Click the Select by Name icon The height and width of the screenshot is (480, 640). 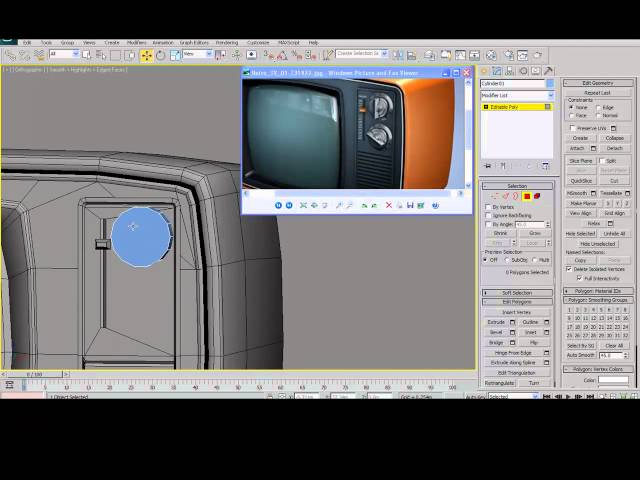tap(101, 55)
